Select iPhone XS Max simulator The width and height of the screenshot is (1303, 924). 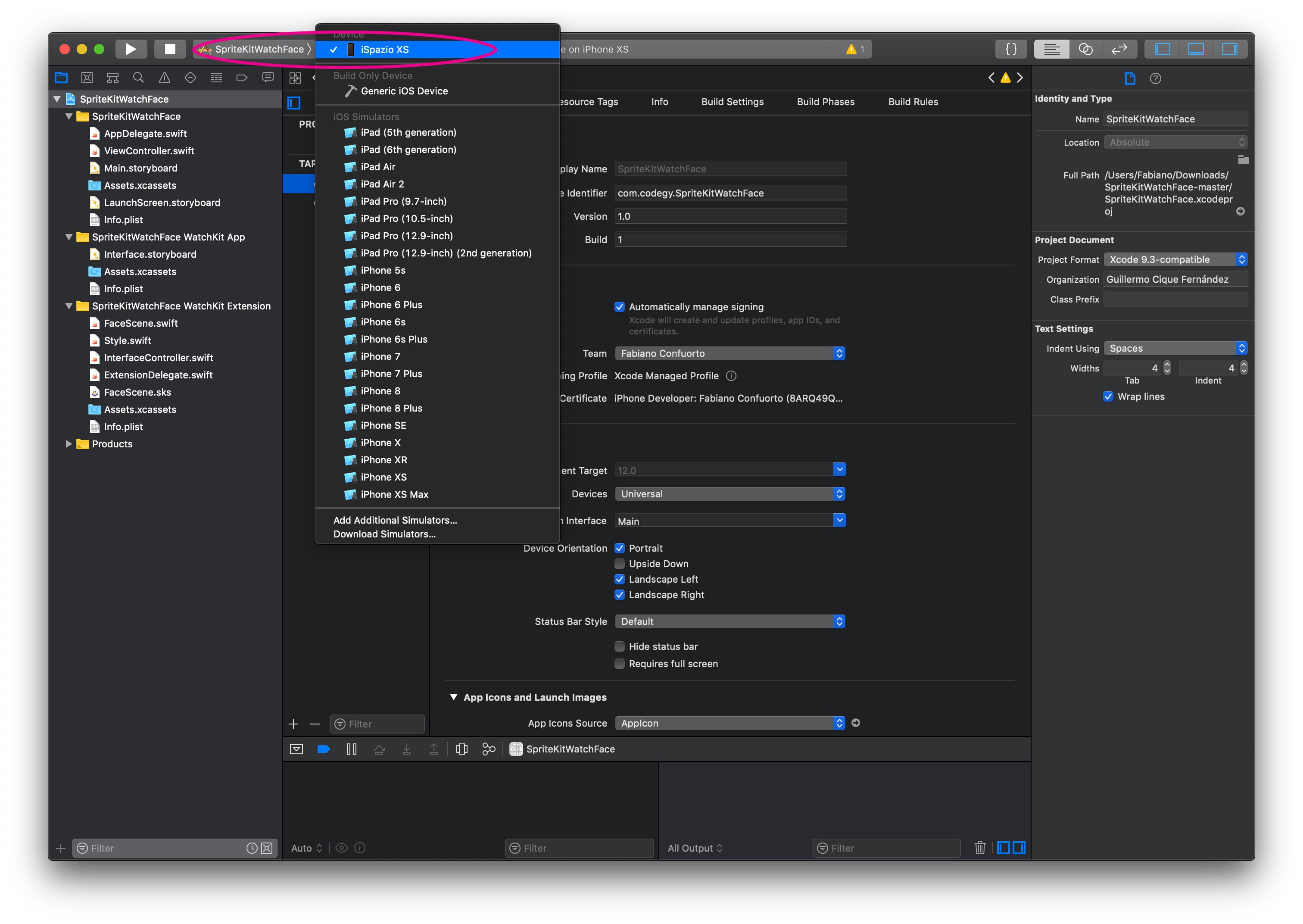437,494
